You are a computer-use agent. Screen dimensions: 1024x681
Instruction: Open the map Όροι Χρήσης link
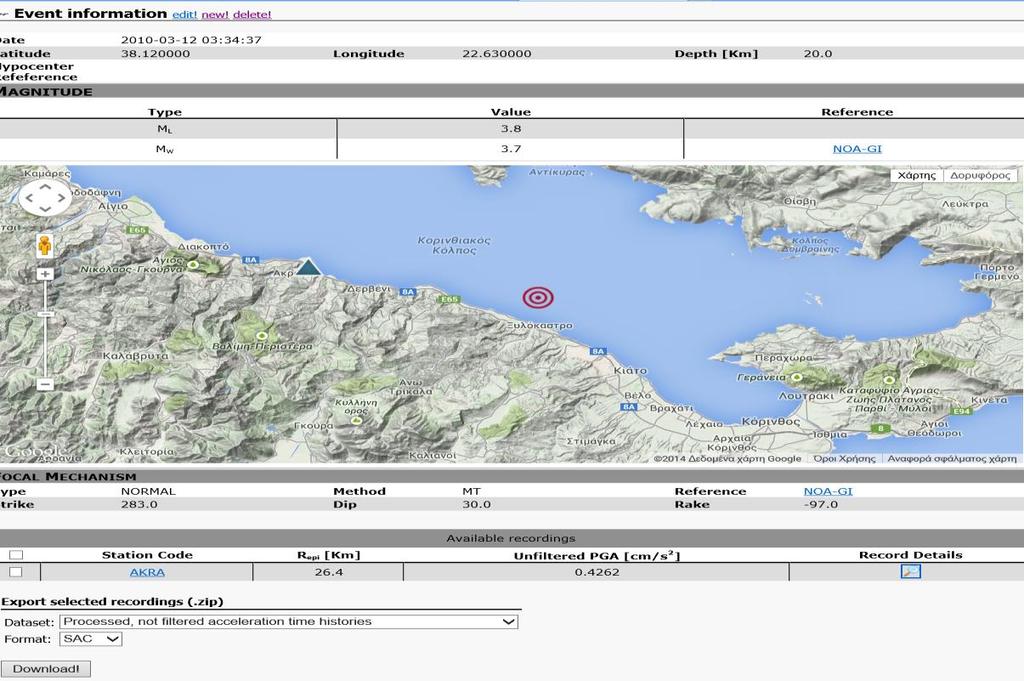(x=844, y=458)
